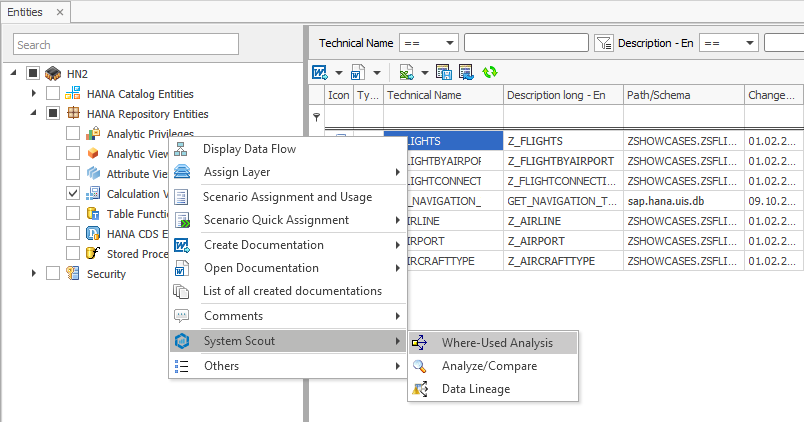This screenshot has height=422, width=804.
Task: Click the Create Word documentation toolbar icon
Action: point(321,72)
